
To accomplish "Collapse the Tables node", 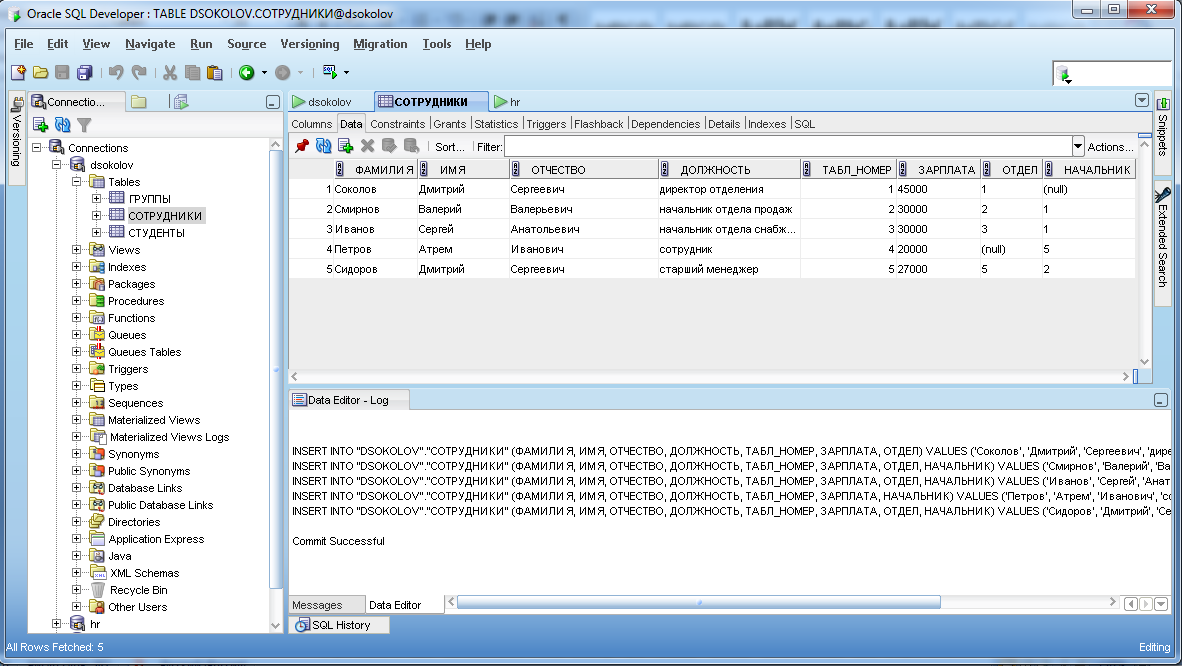I will pyautogui.click(x=76, y=182).
